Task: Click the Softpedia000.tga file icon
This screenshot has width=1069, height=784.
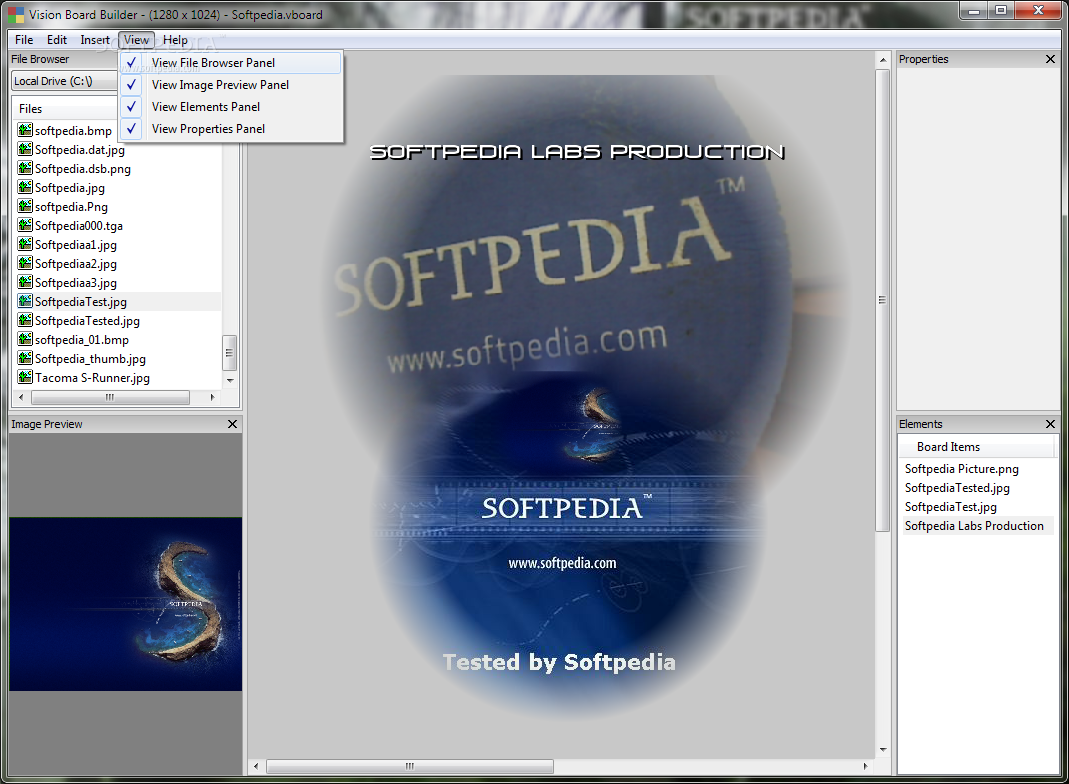Action: pyautogui.click(x=25, y=225)
